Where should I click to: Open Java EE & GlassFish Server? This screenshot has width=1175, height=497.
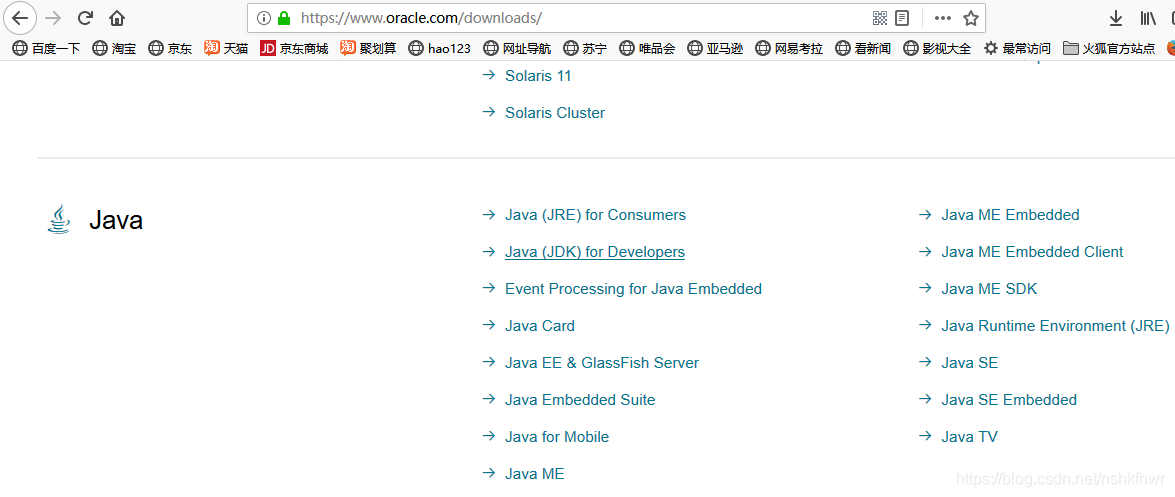click(x=602, y=363)
